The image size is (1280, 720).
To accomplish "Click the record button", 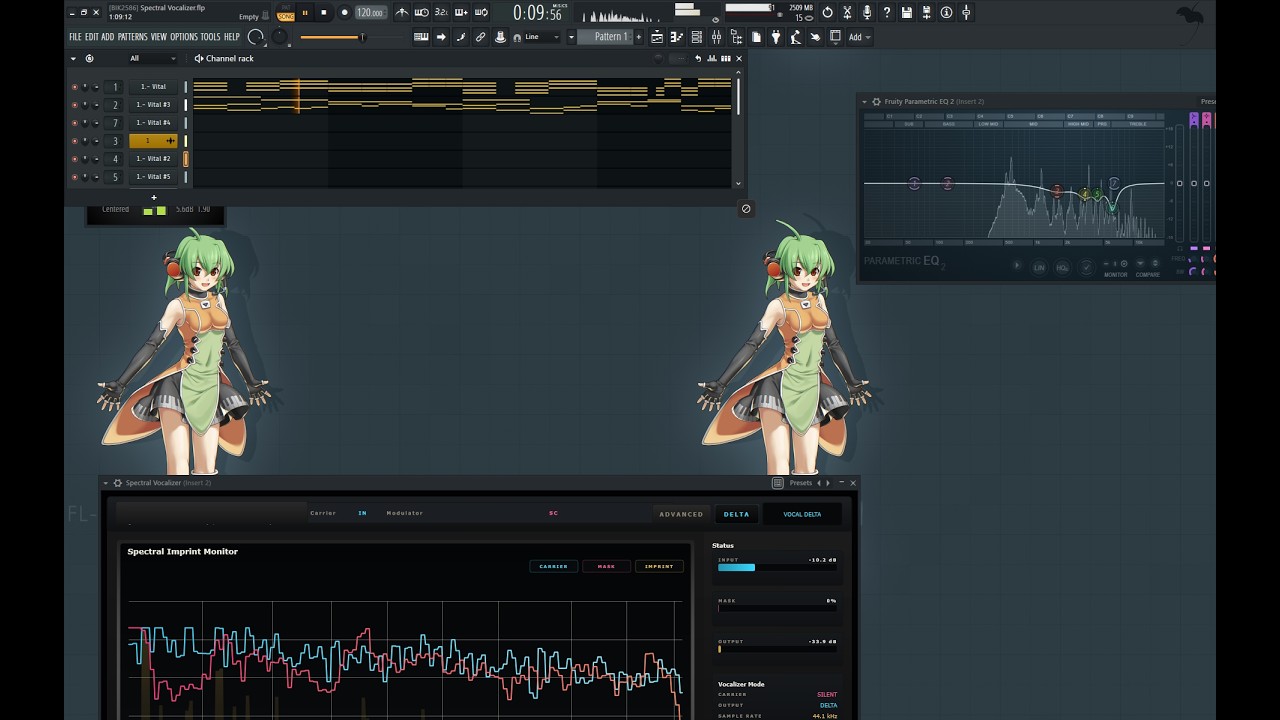I will pyautogui.click(x=344, y=13).
